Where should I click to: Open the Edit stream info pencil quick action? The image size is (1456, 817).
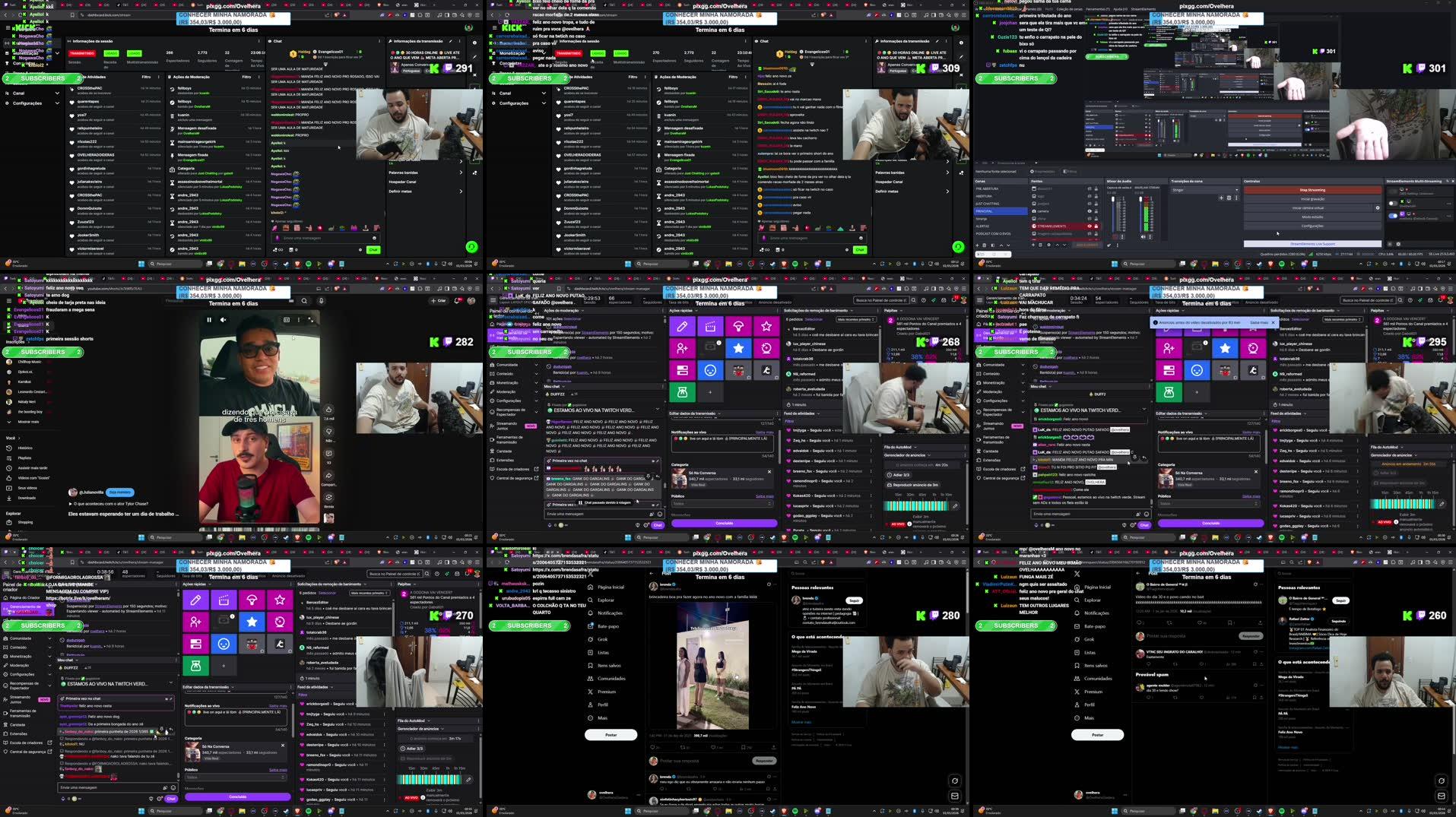tap(683, 327)
